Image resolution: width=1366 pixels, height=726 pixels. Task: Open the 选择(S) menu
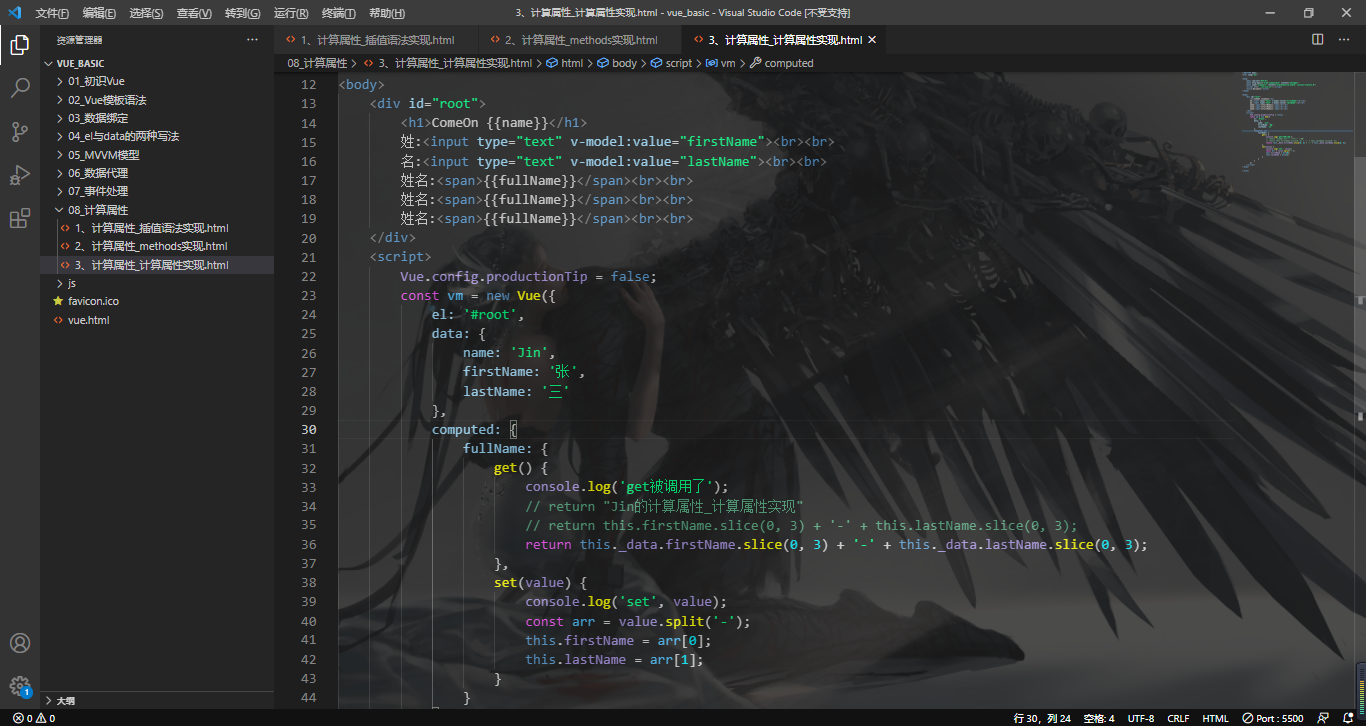click(x=146, y=13)
